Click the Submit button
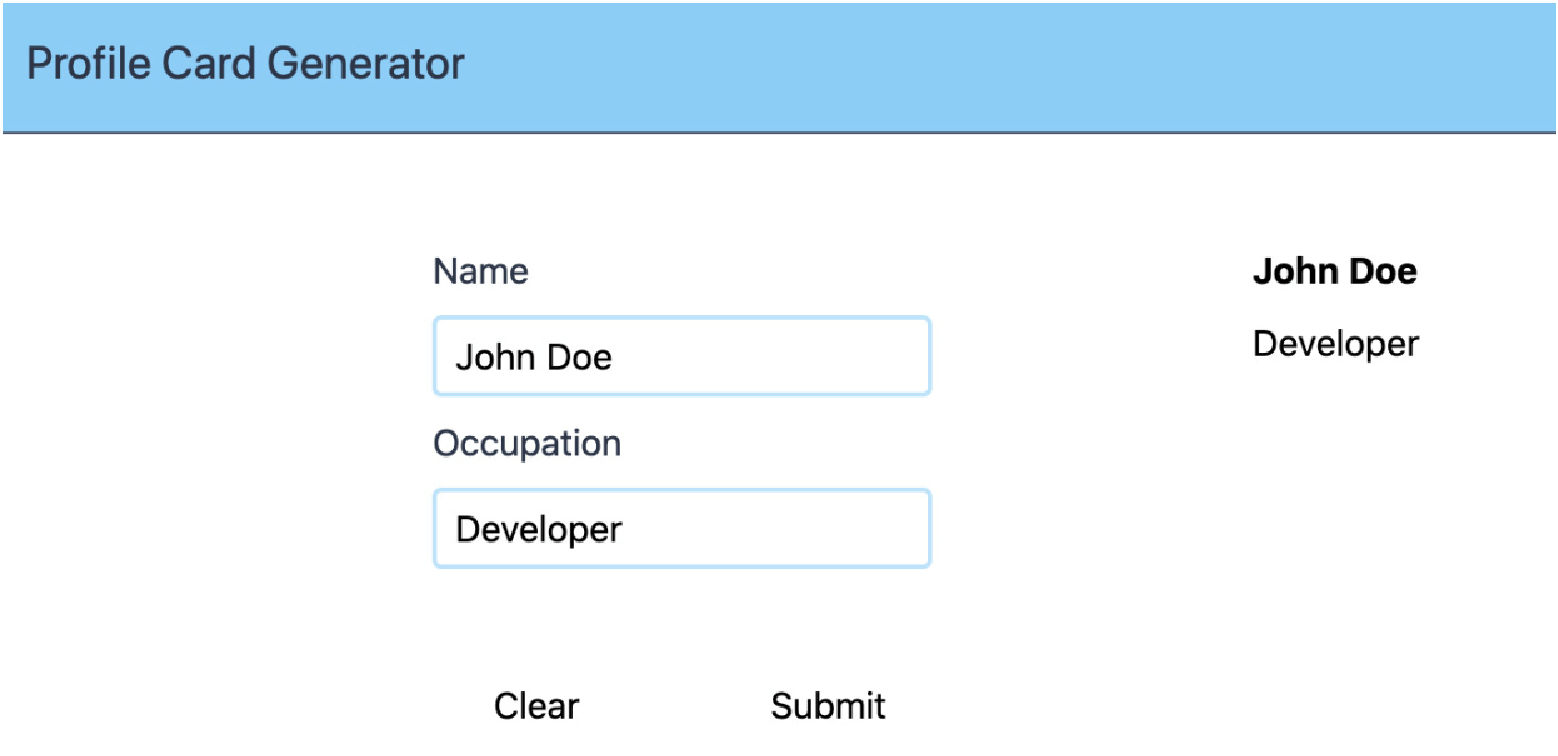 pyautogui.click(x=828, y=706)
